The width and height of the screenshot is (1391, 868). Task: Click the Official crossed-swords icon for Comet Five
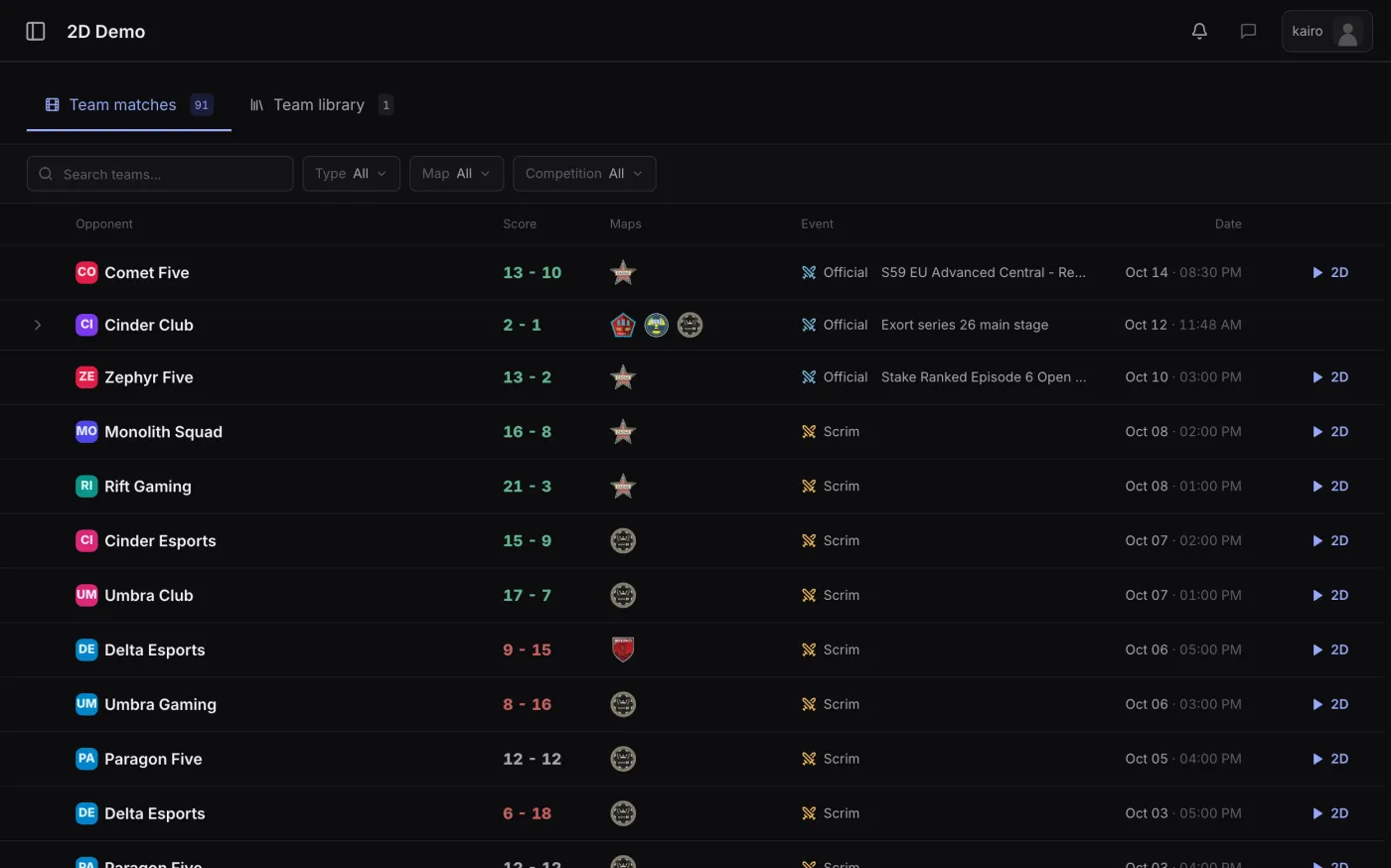tap(809, 272)
